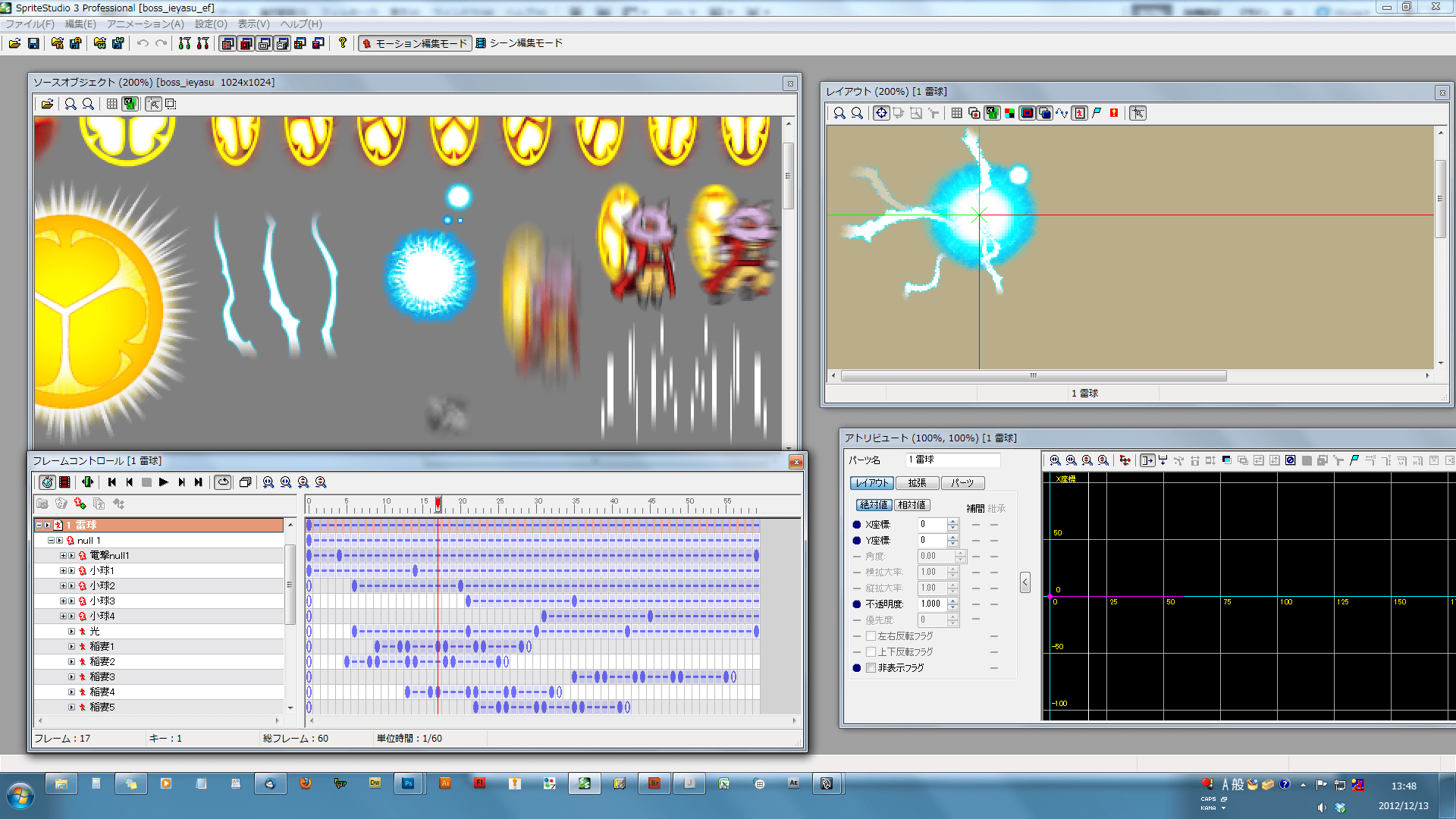The height and width of the screenshot is (819, 1456).
Task: Click the red dots fit-keys icon in Attribute toolbar
Action: (x=1125, y=460)
